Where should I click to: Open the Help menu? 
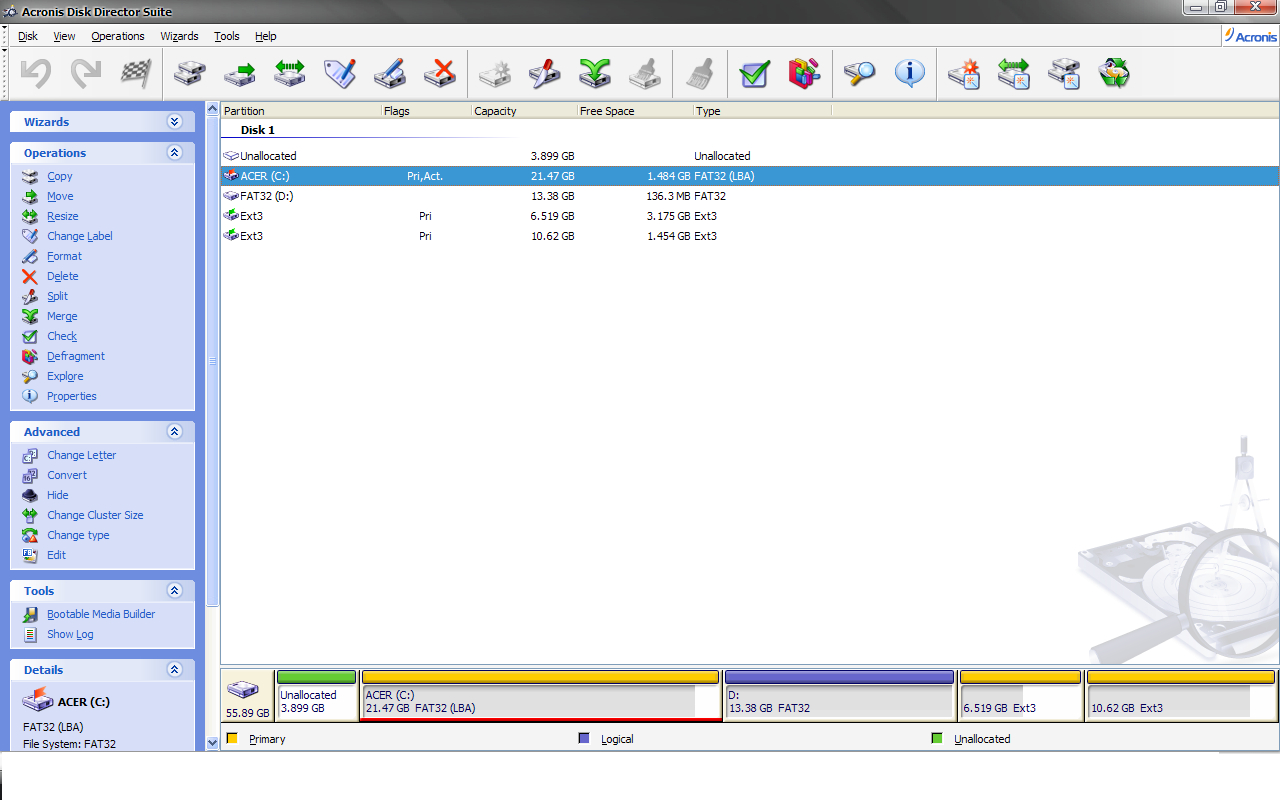click(266, 36)
